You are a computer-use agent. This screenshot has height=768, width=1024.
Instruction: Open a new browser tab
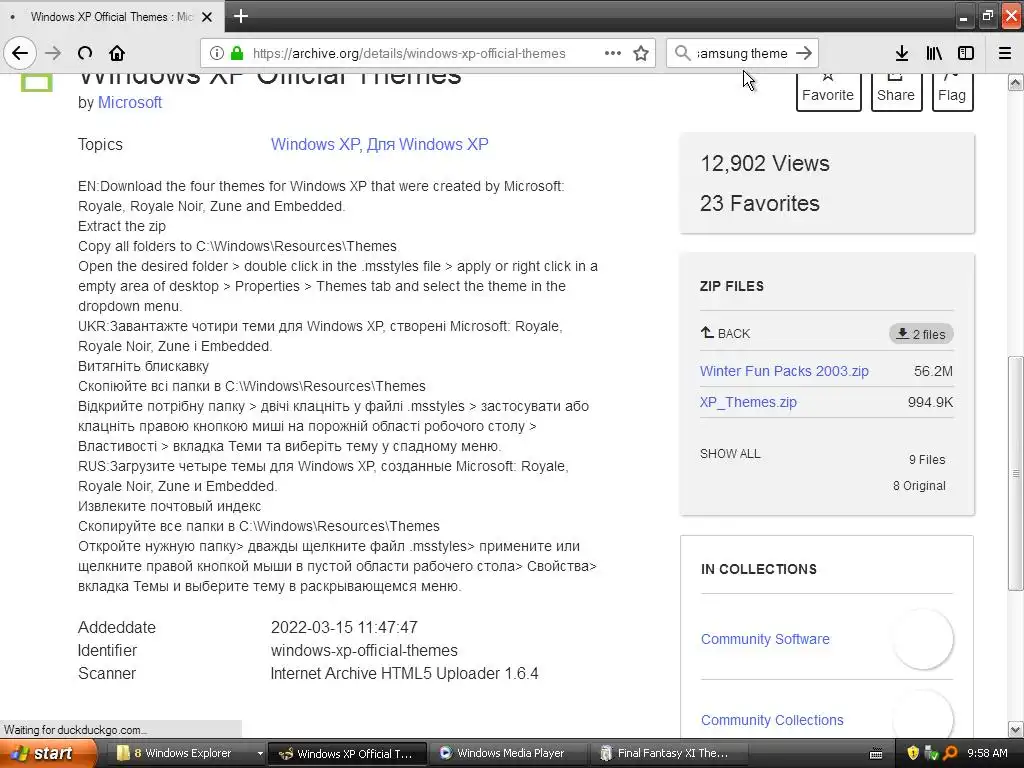[240, 16]
